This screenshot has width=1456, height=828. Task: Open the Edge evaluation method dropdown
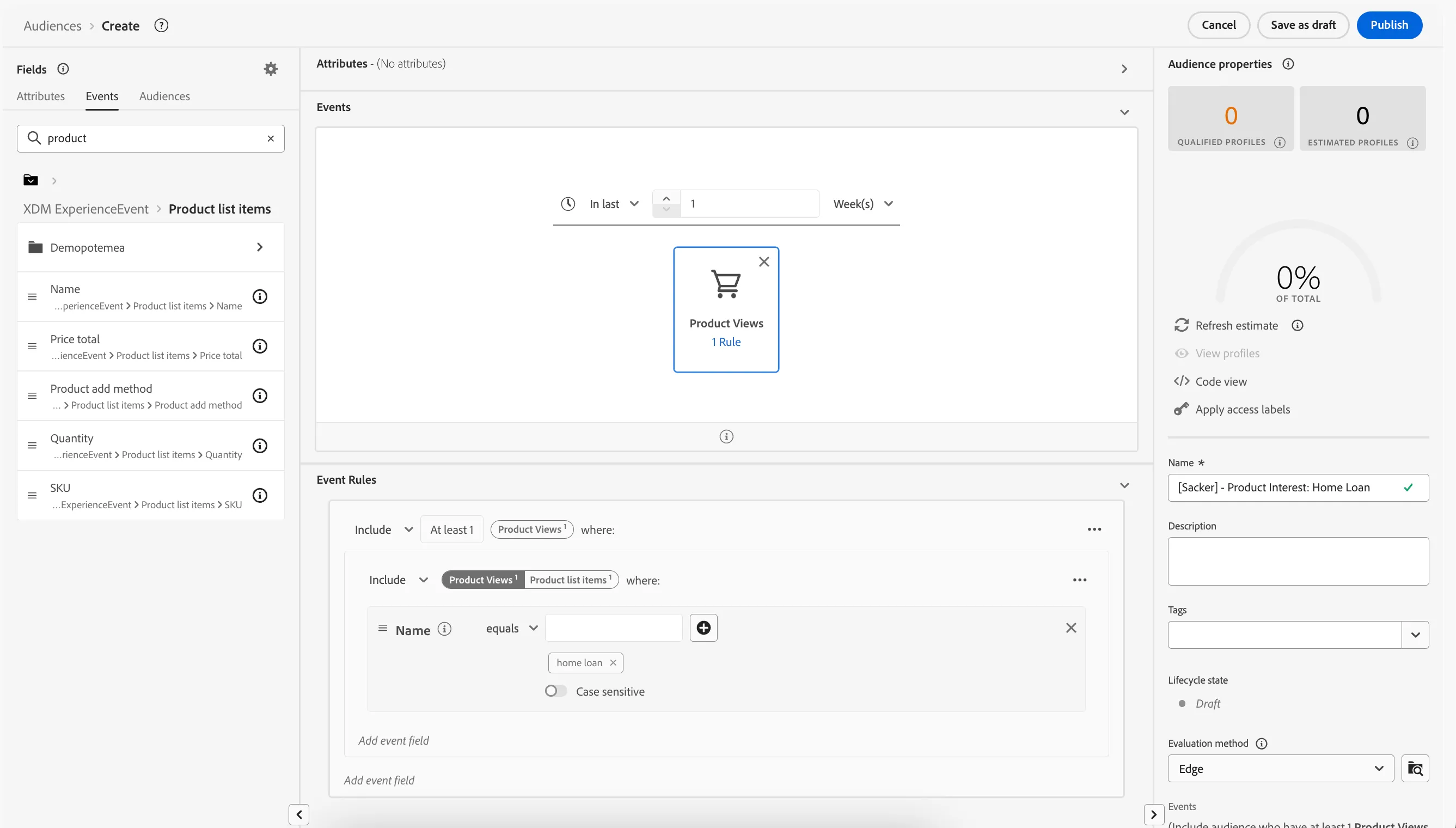click(x=1280, y=769)
